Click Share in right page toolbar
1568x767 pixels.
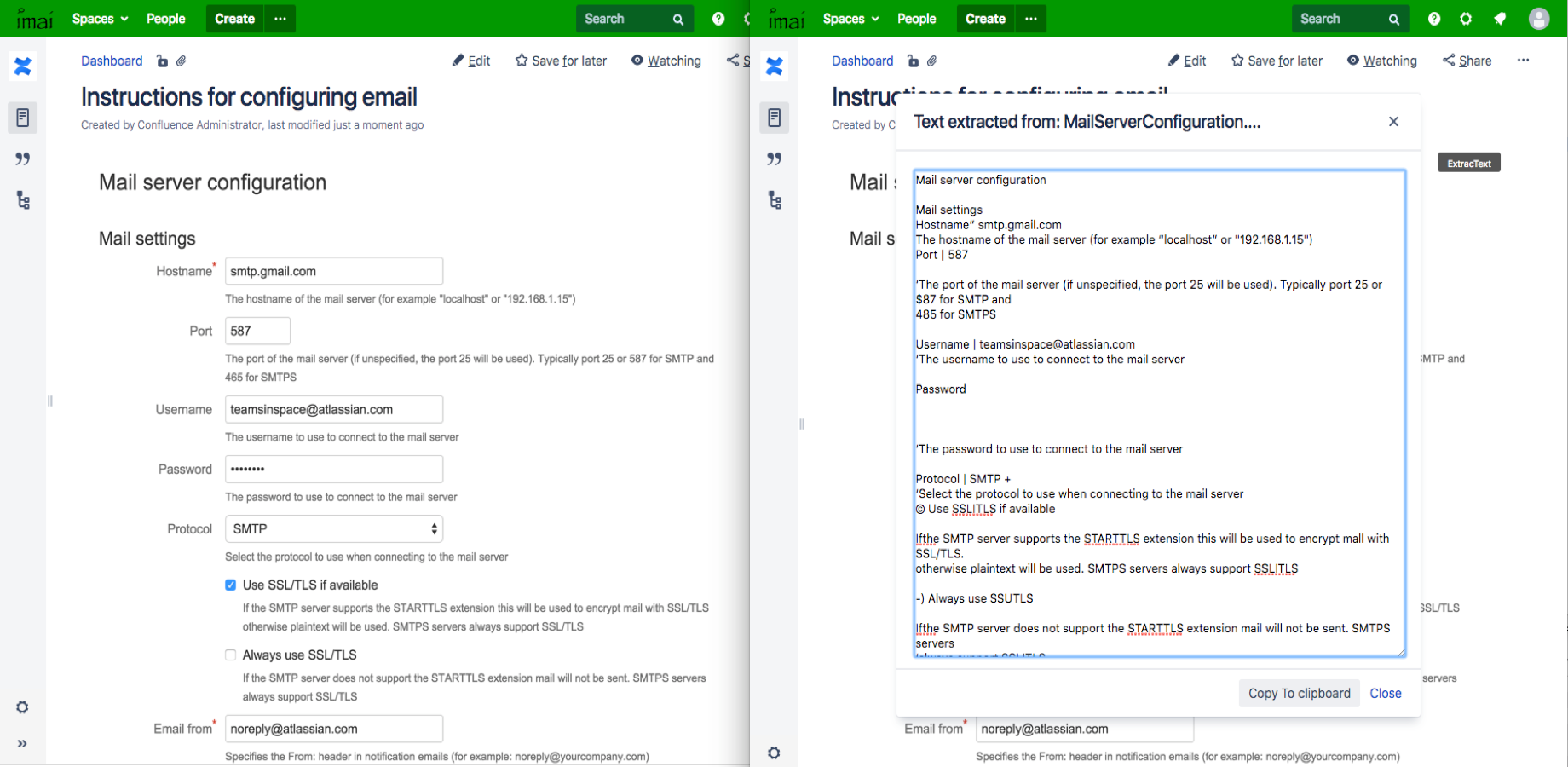click(x=1467, y=61)
